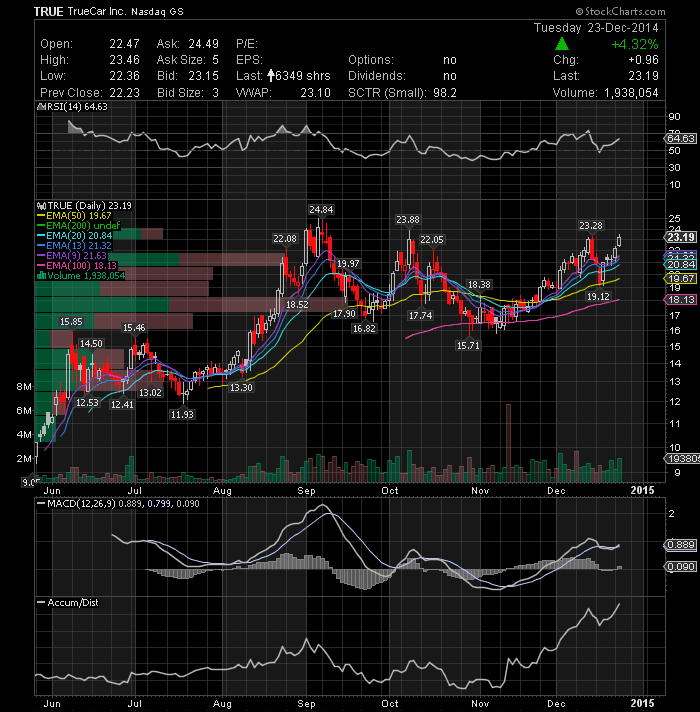Click the volume bars icon in legend
The image size is (700, 712).
(41, 276)
